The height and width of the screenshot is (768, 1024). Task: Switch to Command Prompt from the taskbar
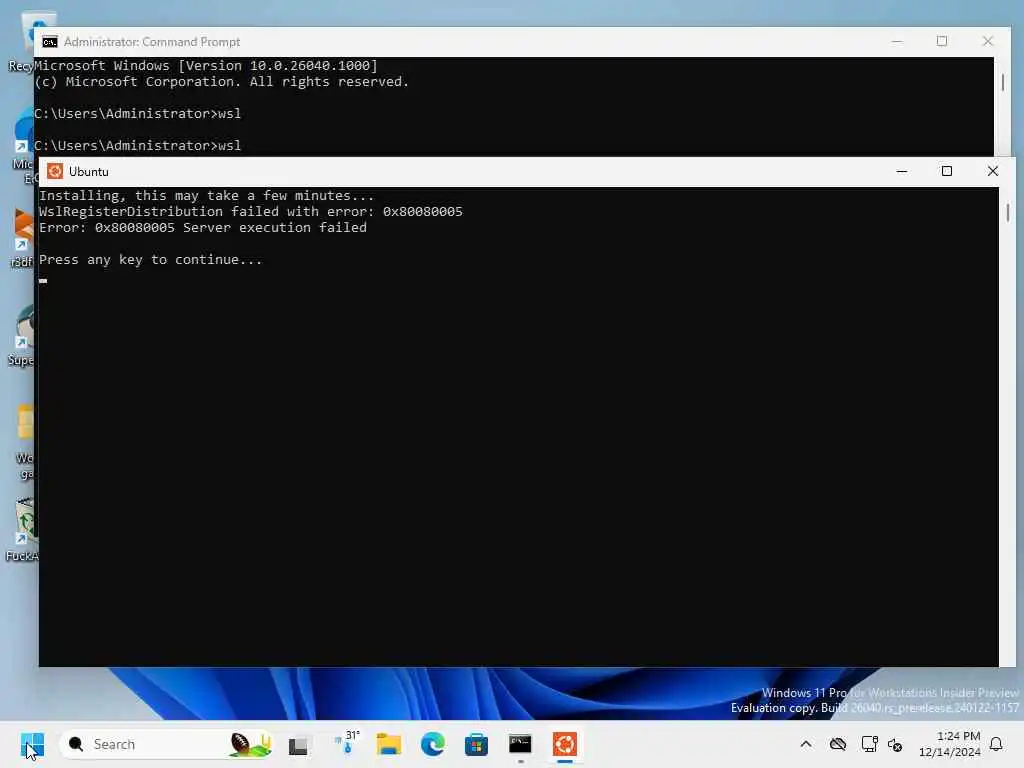coord(520,744)
